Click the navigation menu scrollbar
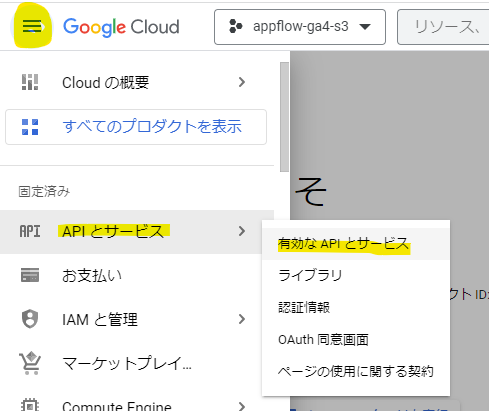The image size is (489, 411). (x=284, y=117)
